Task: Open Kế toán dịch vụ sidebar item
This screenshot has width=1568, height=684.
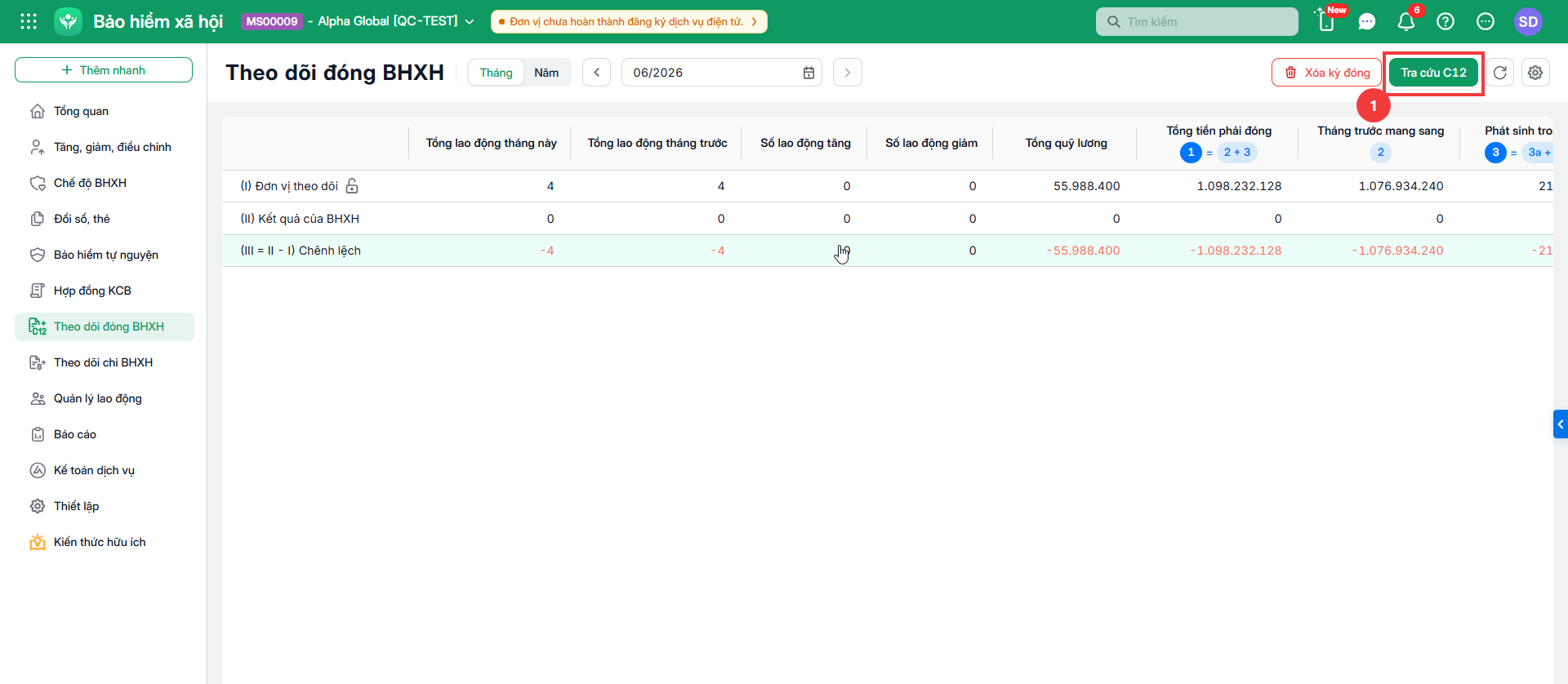Action: coord(105,470)
